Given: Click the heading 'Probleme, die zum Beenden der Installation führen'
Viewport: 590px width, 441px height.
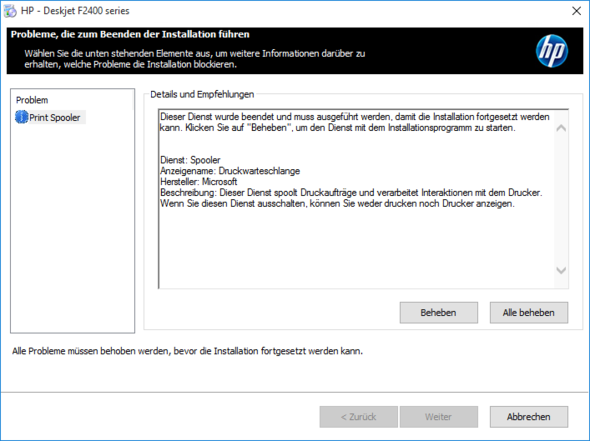Looking at the screenshot, I should click(130, 34).
